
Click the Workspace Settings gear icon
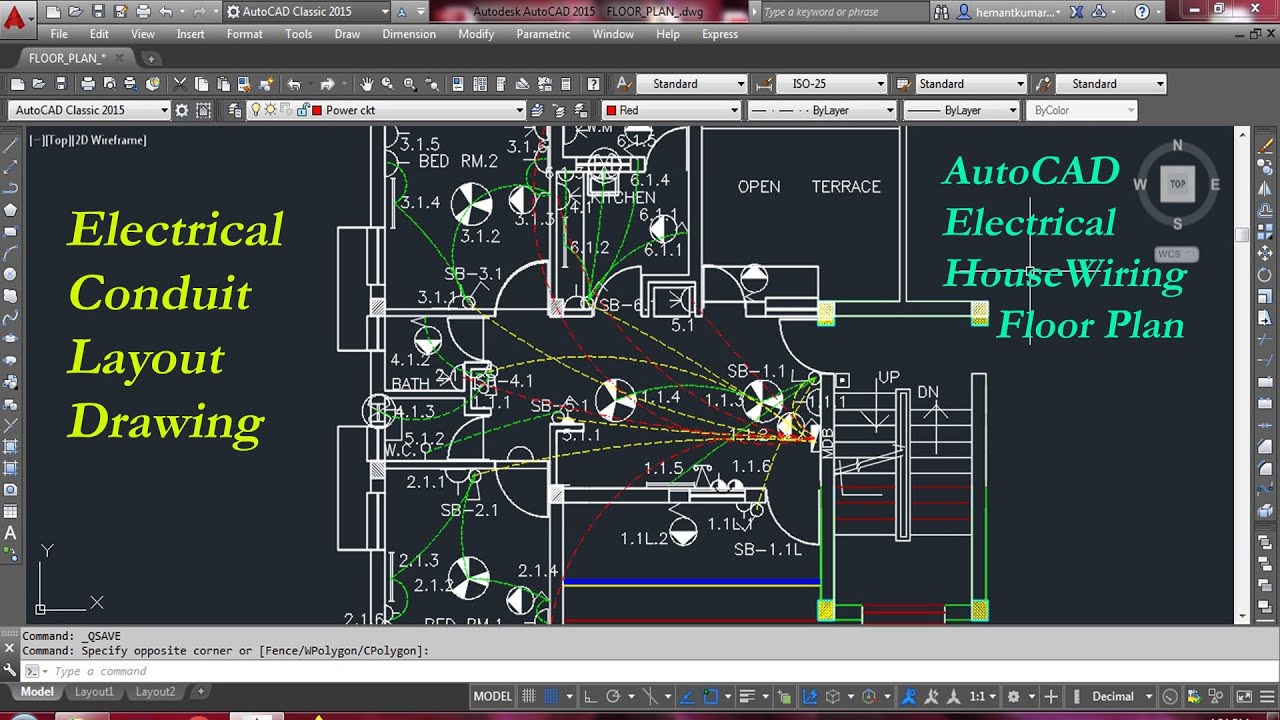click(181, 110)
